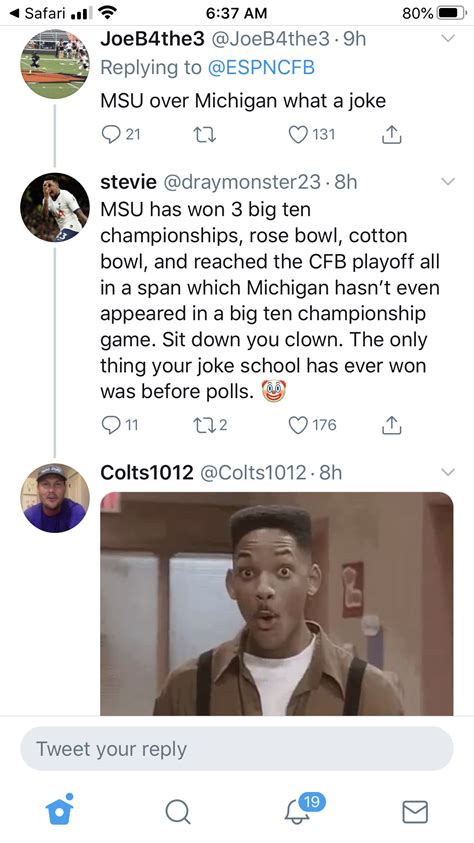Expand options chevron on stevie's tweet
Viewport: 474px width, 843px height.
coord(448,182)
